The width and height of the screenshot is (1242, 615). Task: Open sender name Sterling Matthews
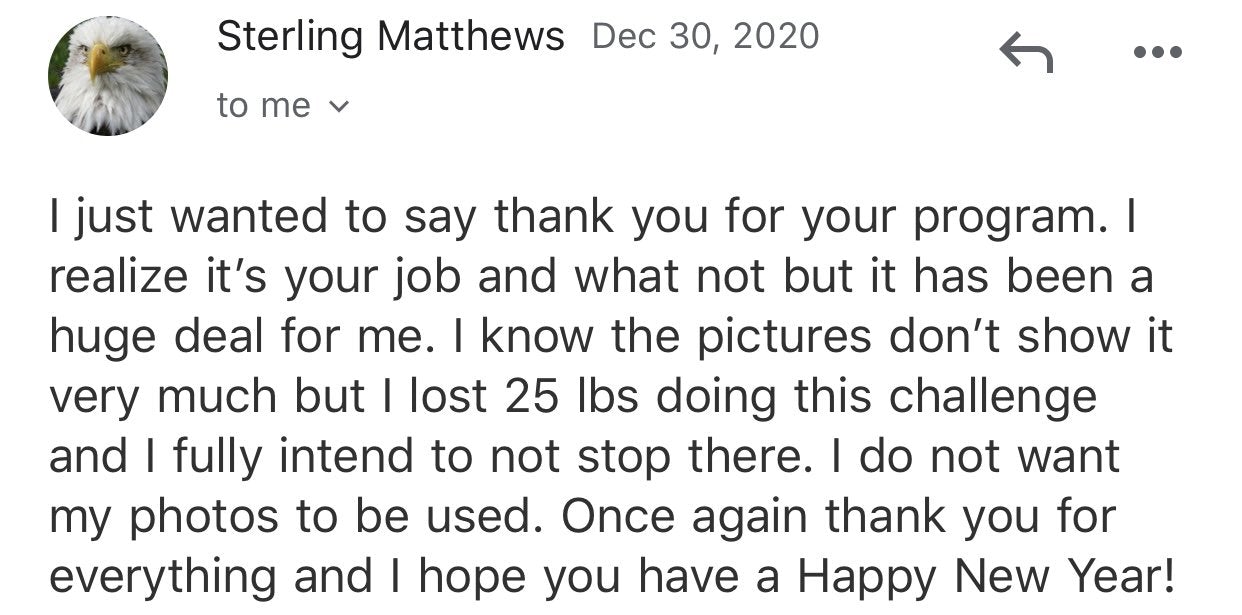390,37
